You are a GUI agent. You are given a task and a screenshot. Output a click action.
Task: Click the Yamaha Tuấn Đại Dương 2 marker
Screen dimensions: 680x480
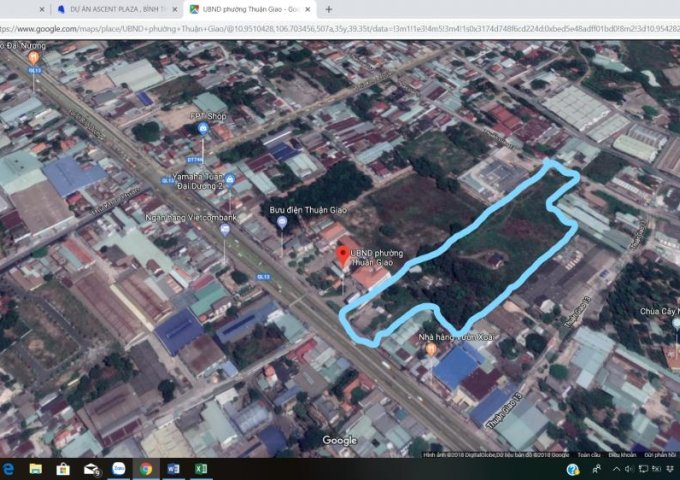coord(230,179)
